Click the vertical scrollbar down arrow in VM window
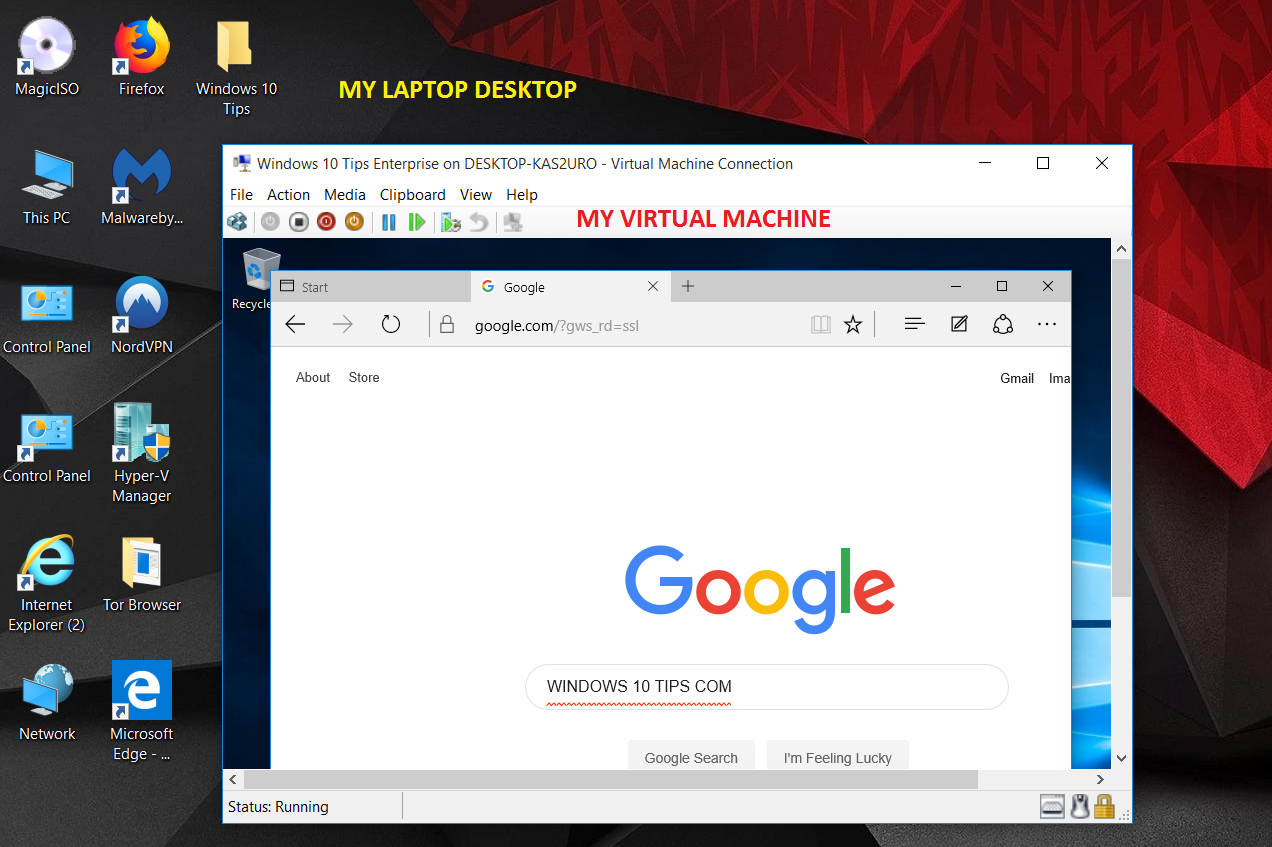Screen dimensions: 1272x847 (1122, 759)
